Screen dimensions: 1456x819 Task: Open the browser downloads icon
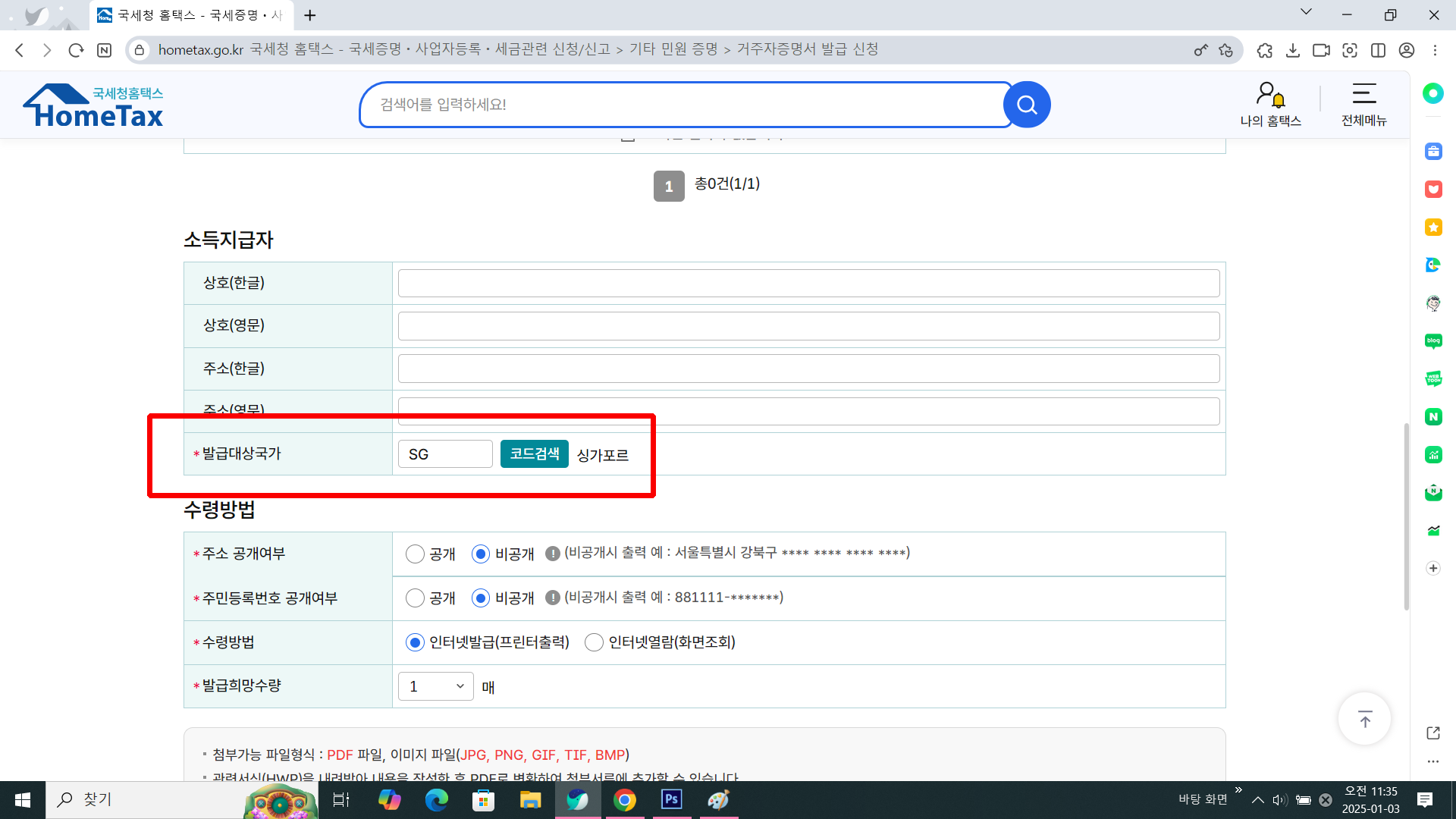[x=1293, y=50]
